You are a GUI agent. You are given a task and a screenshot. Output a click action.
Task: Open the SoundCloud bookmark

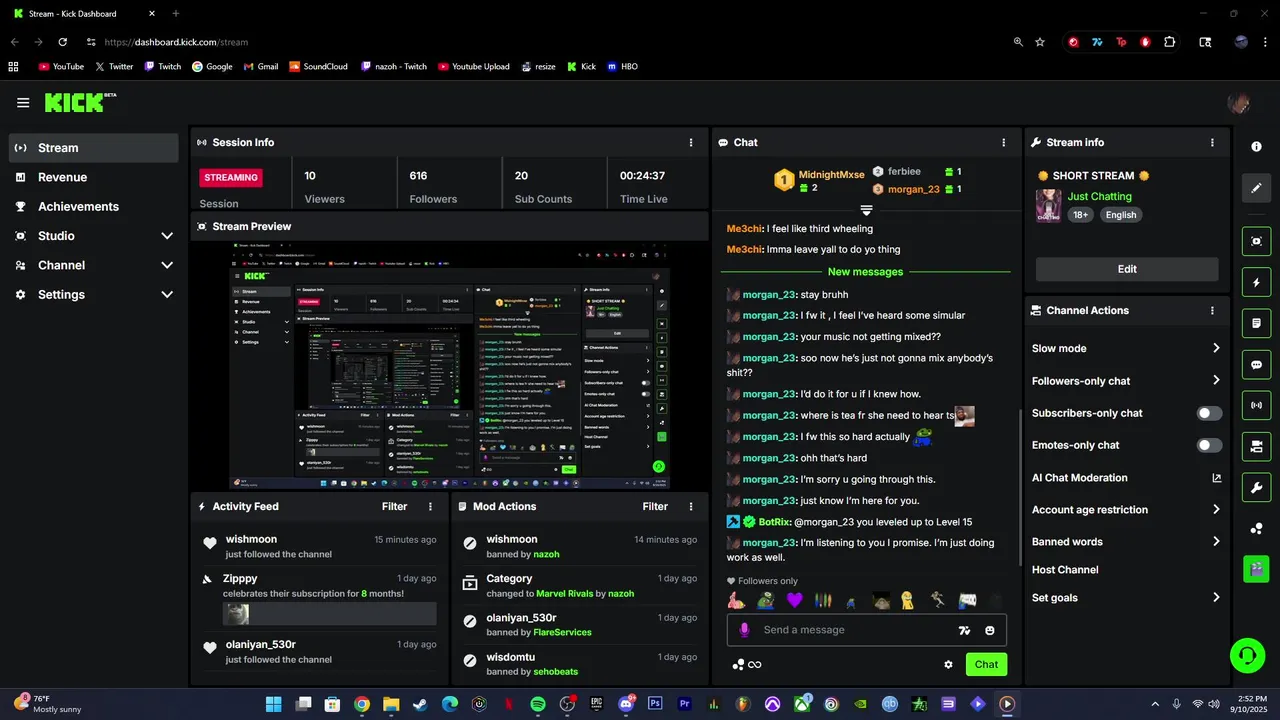(318, 66)
